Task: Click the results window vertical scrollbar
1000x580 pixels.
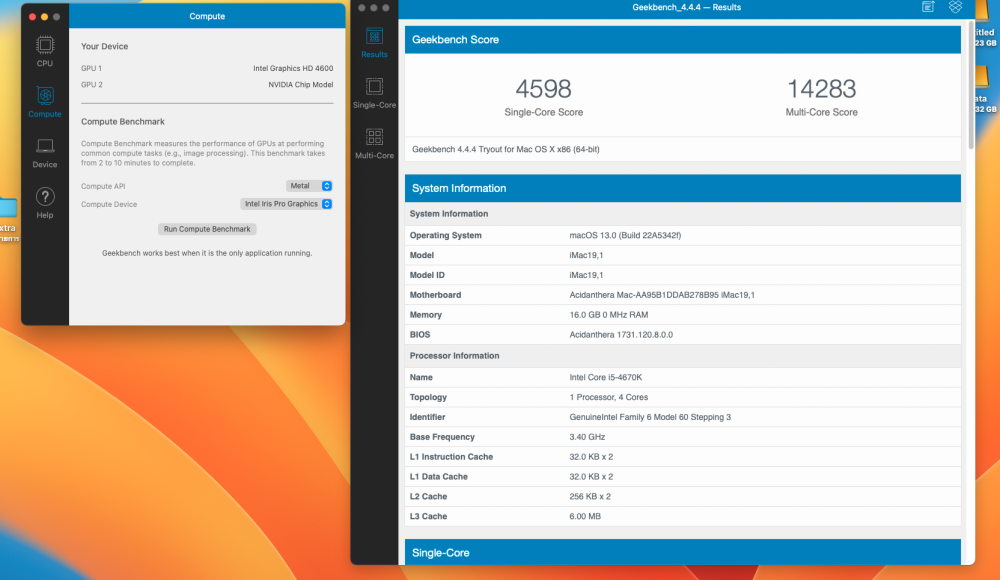Action: [x=971, y=84]
